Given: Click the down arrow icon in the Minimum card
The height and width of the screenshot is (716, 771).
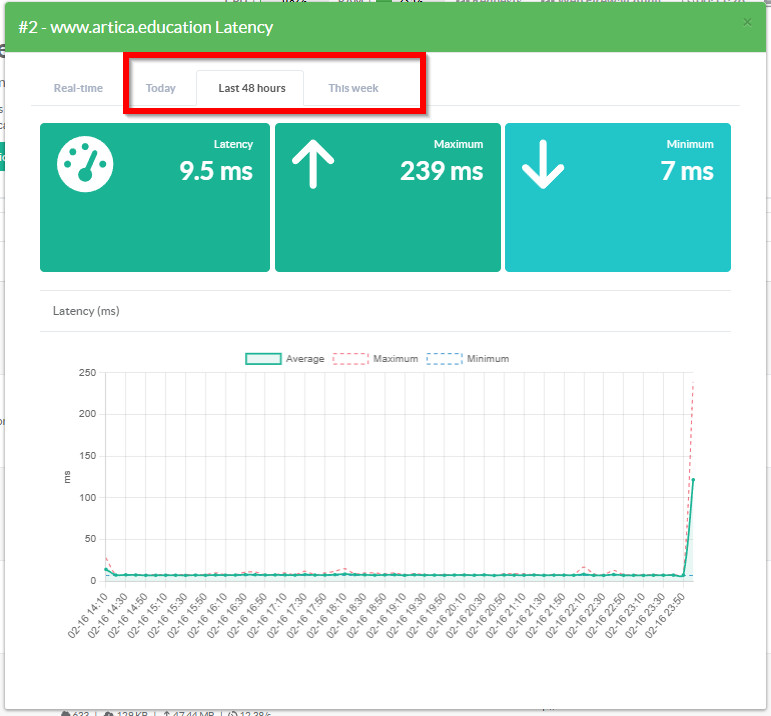Looking at the screenshot, I should point(543,164).
